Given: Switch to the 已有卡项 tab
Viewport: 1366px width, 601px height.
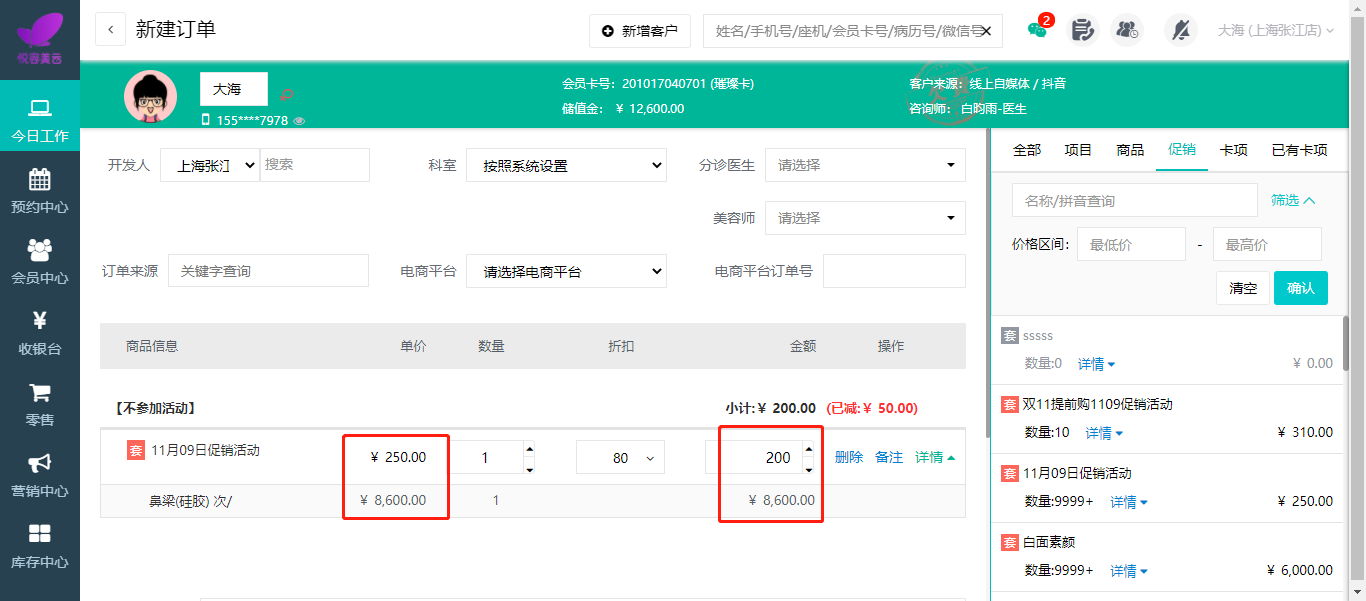Looking at the screenshot, I should point(1299,150).
